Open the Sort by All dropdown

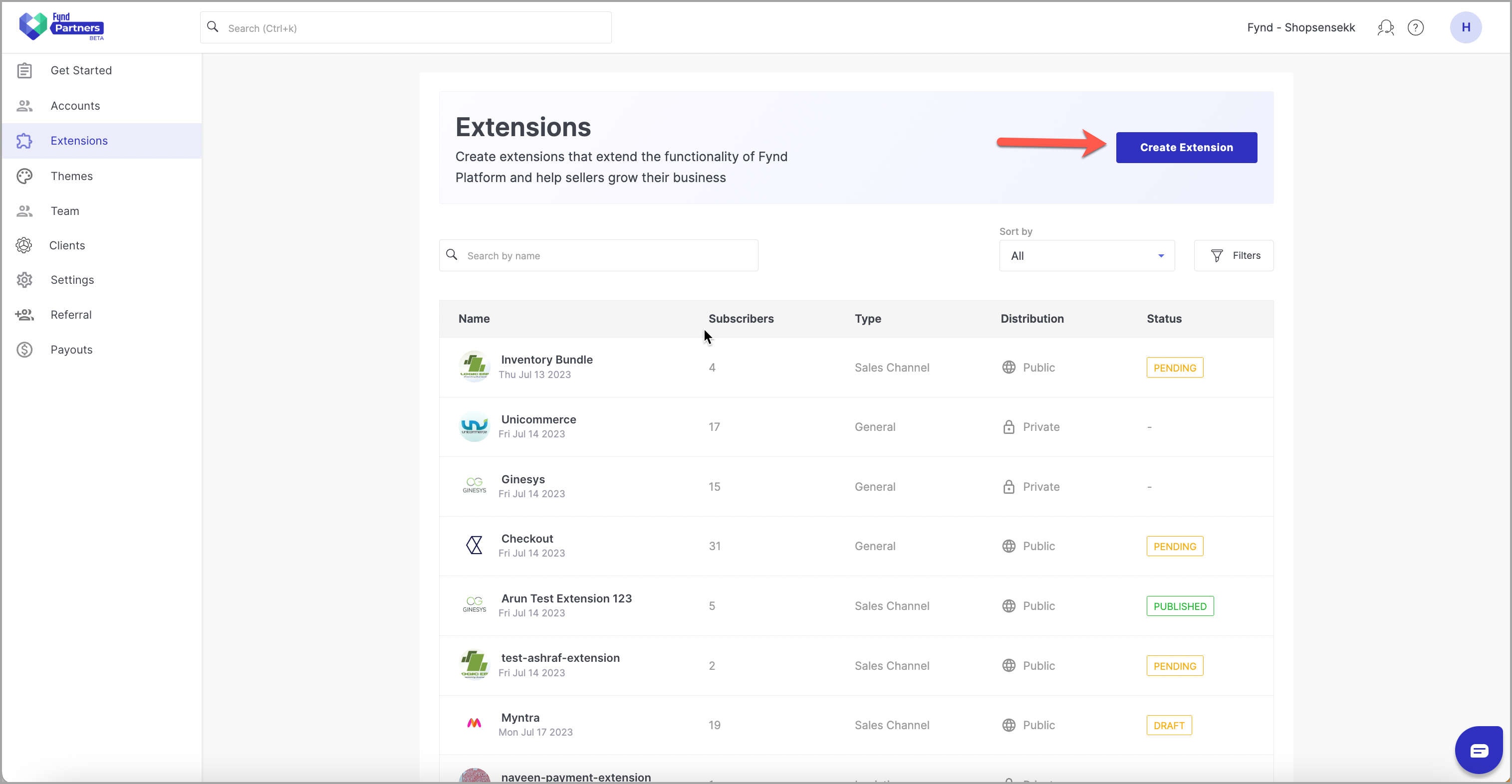[x=1087, y=256]
